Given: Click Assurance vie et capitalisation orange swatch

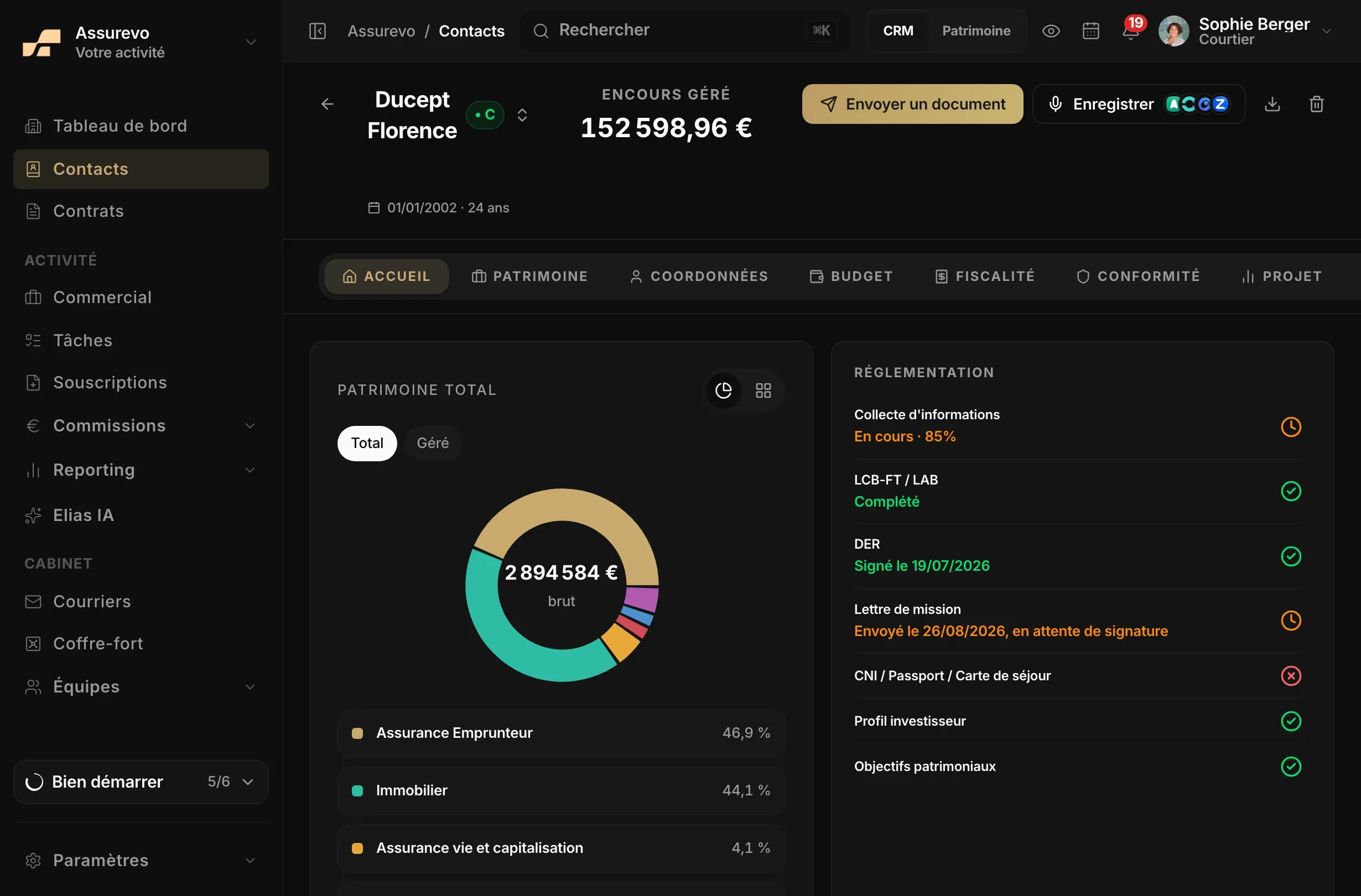Looking at the screenshot, I should pyautogui.click(x=357, y=848).
